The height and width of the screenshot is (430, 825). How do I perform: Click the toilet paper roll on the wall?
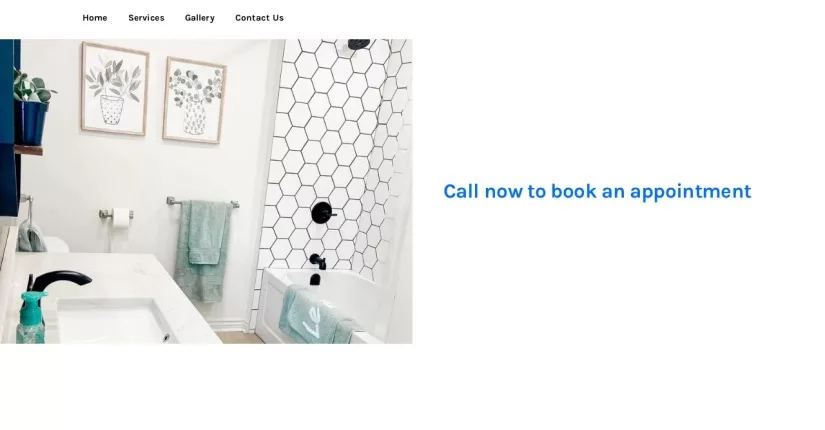121,217
